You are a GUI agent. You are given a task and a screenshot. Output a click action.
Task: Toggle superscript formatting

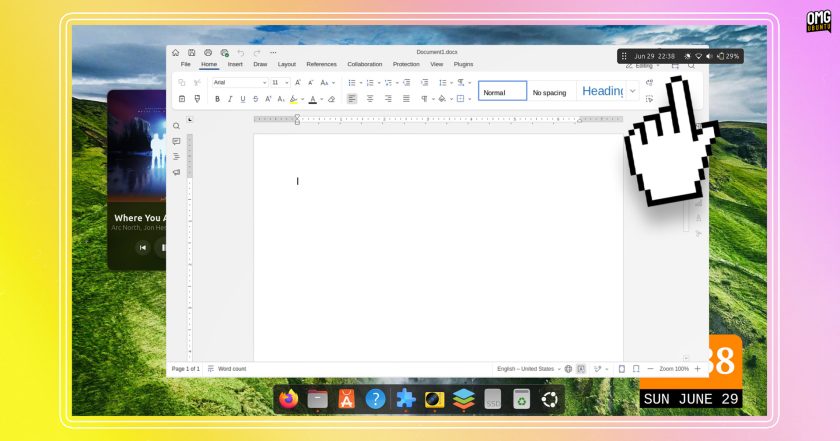pyautogui.click(x=268, y=99)
